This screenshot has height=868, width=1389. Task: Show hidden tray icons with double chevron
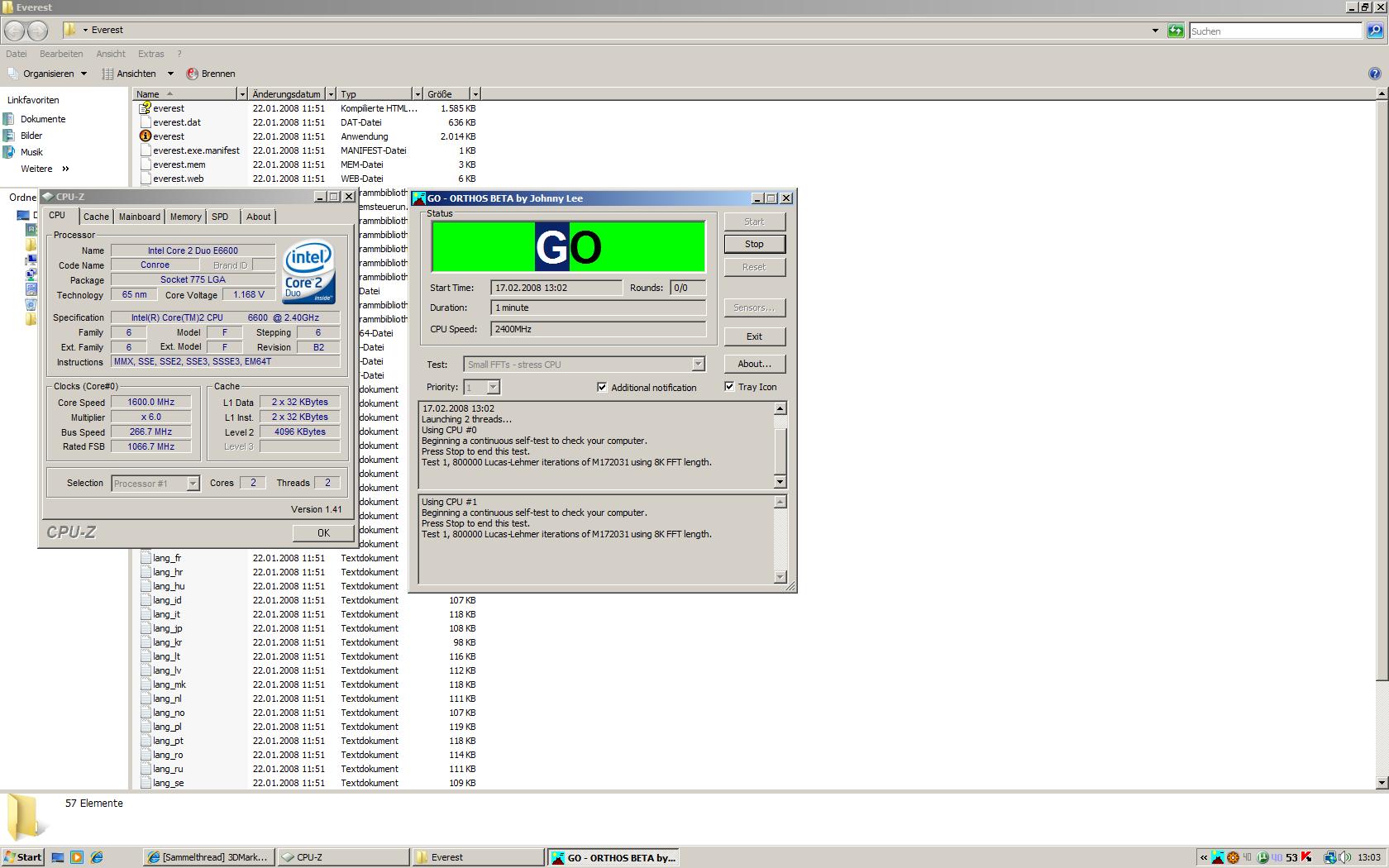click(1204, 857)
